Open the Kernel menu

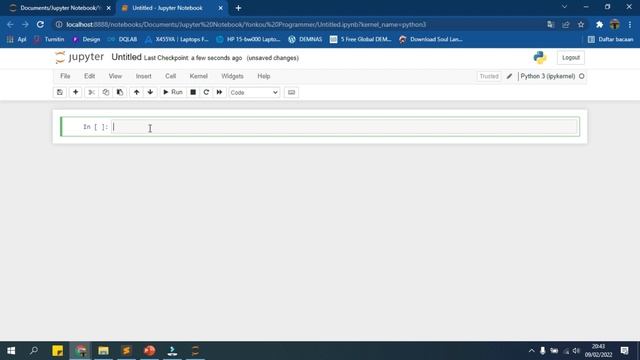(x=199, y=76)
